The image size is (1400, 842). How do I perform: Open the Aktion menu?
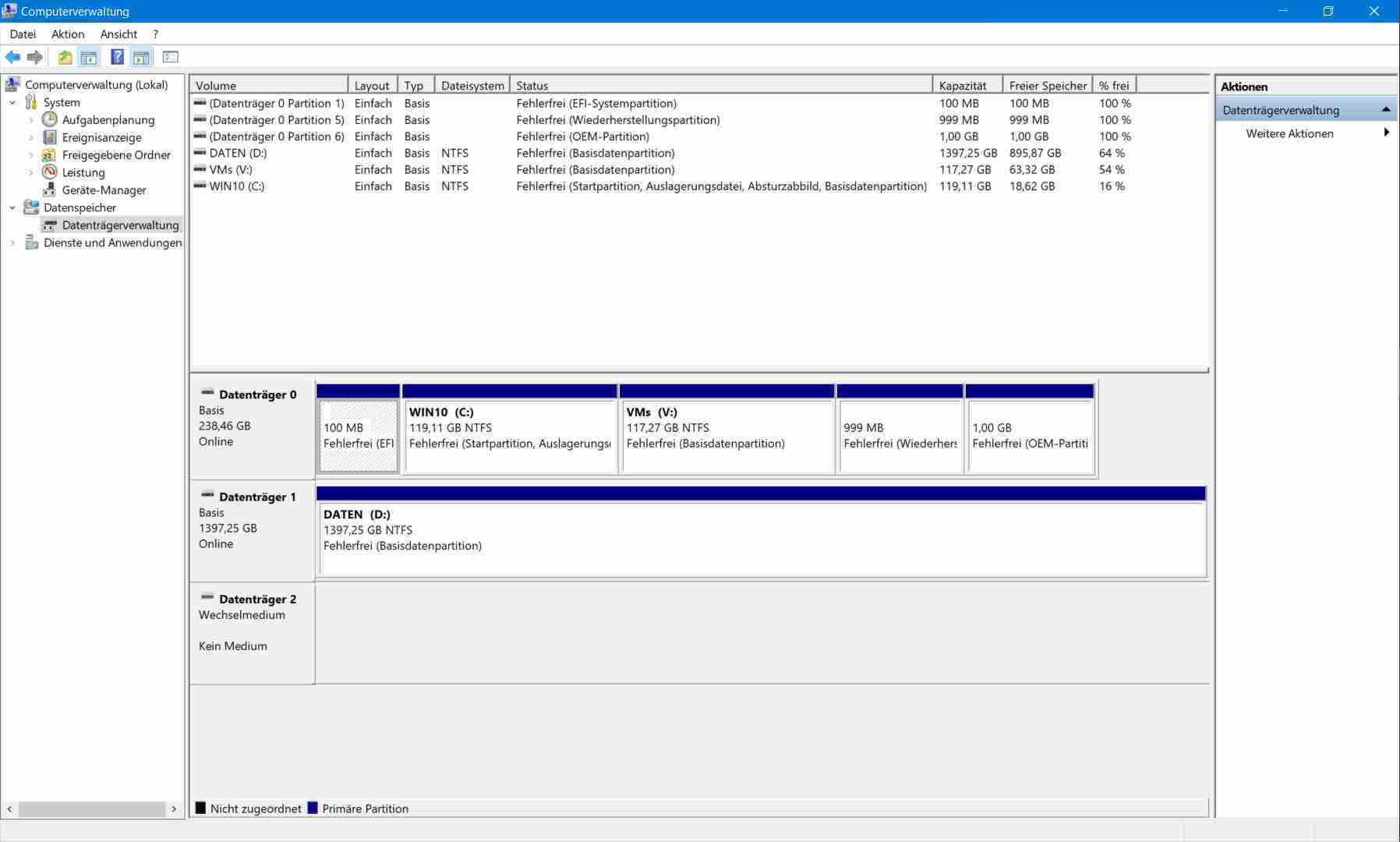(68, 34)
